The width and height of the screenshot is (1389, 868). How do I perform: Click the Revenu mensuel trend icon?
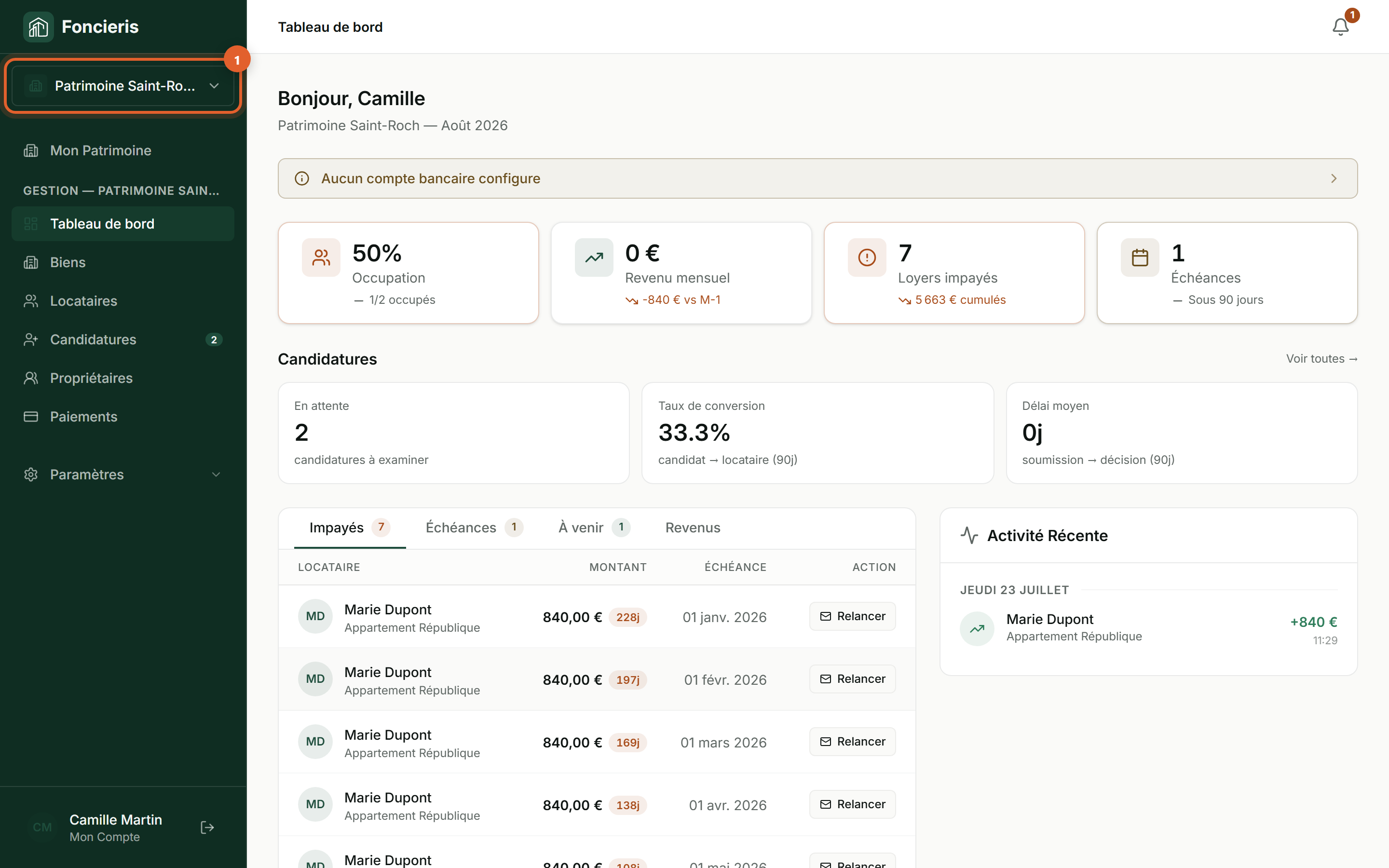(594, 257)
